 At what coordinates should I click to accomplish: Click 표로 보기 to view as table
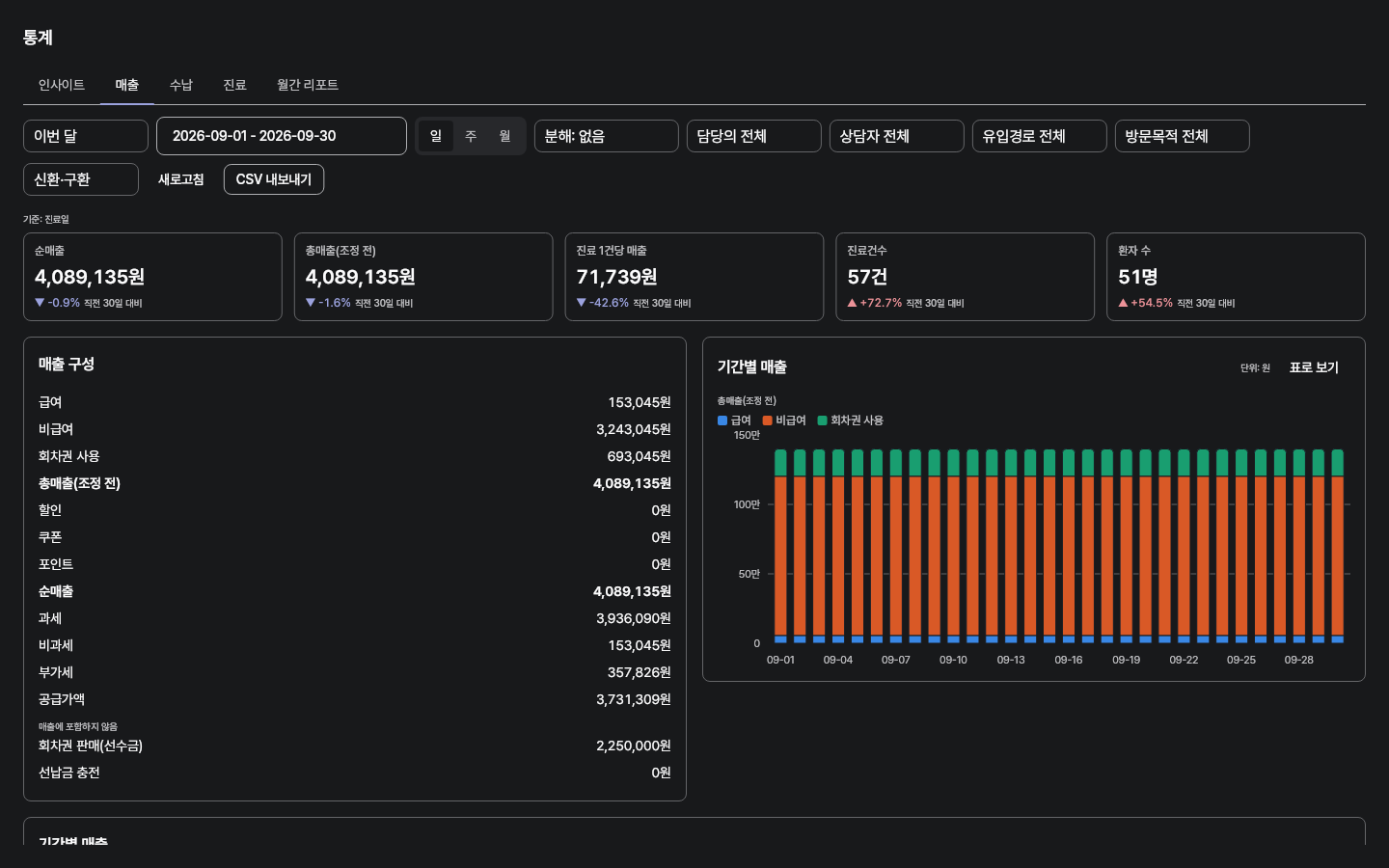coord(1314,367)
